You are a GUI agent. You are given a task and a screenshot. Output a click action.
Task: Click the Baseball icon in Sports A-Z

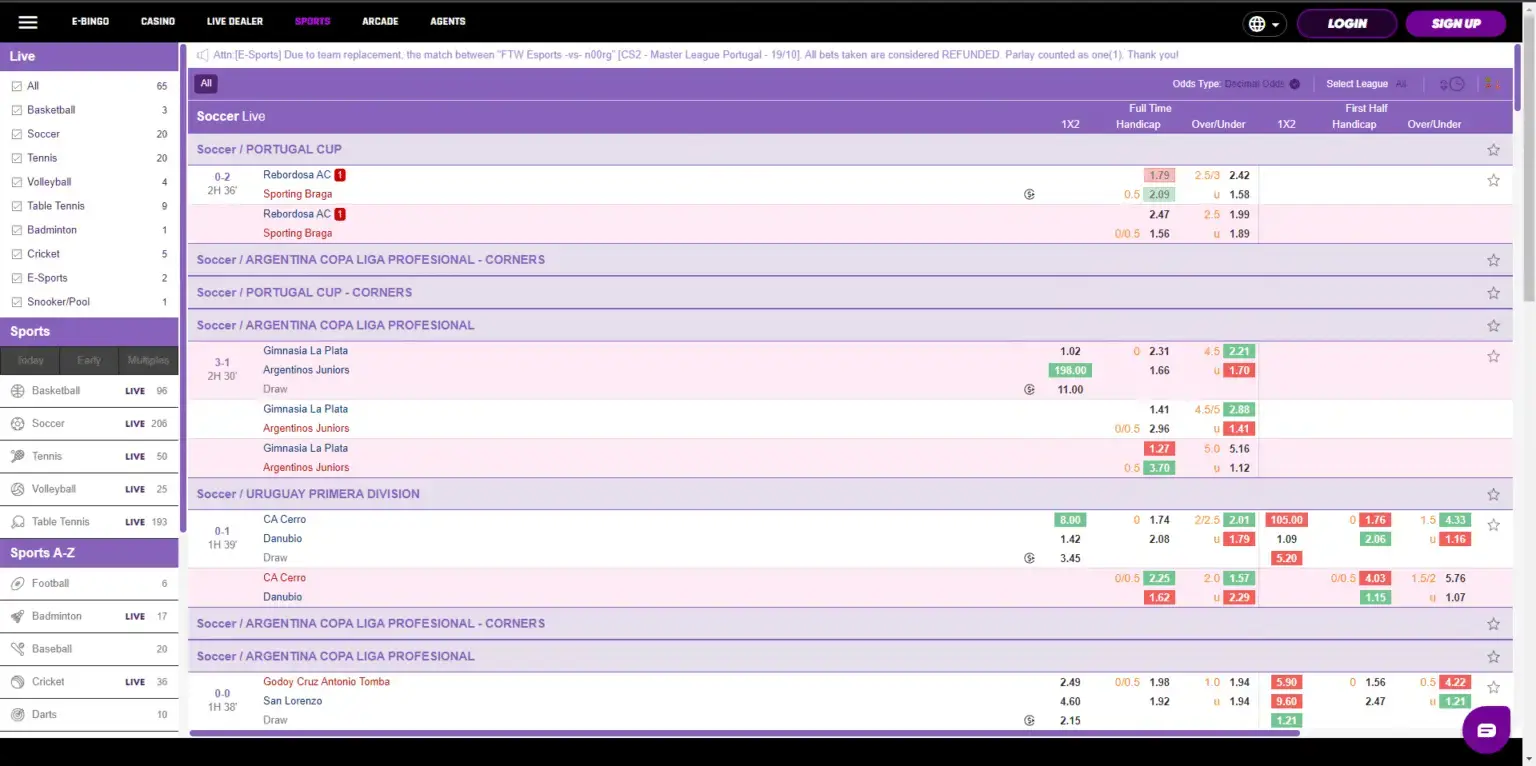click(x=17, y=649)
